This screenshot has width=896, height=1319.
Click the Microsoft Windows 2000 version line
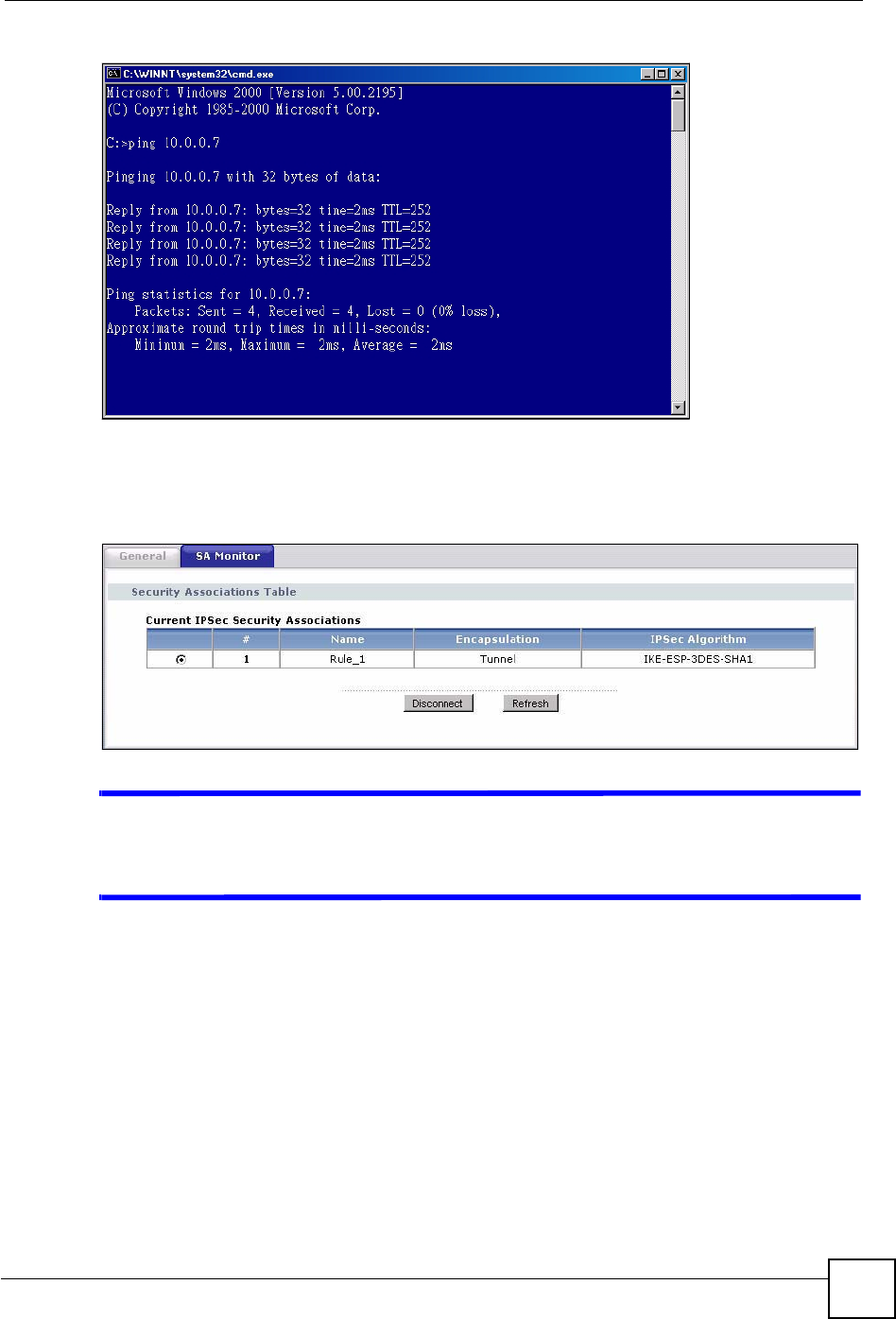point(256,93)
